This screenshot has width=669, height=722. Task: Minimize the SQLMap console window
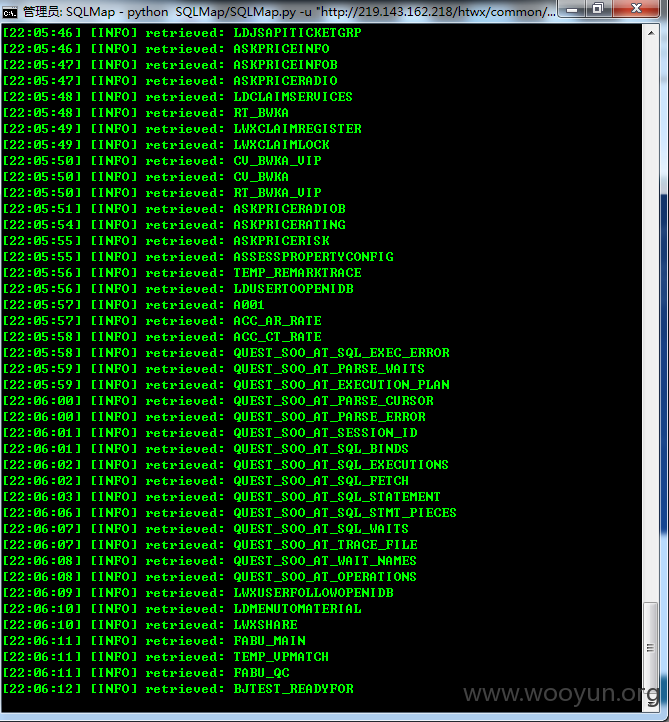572,9
